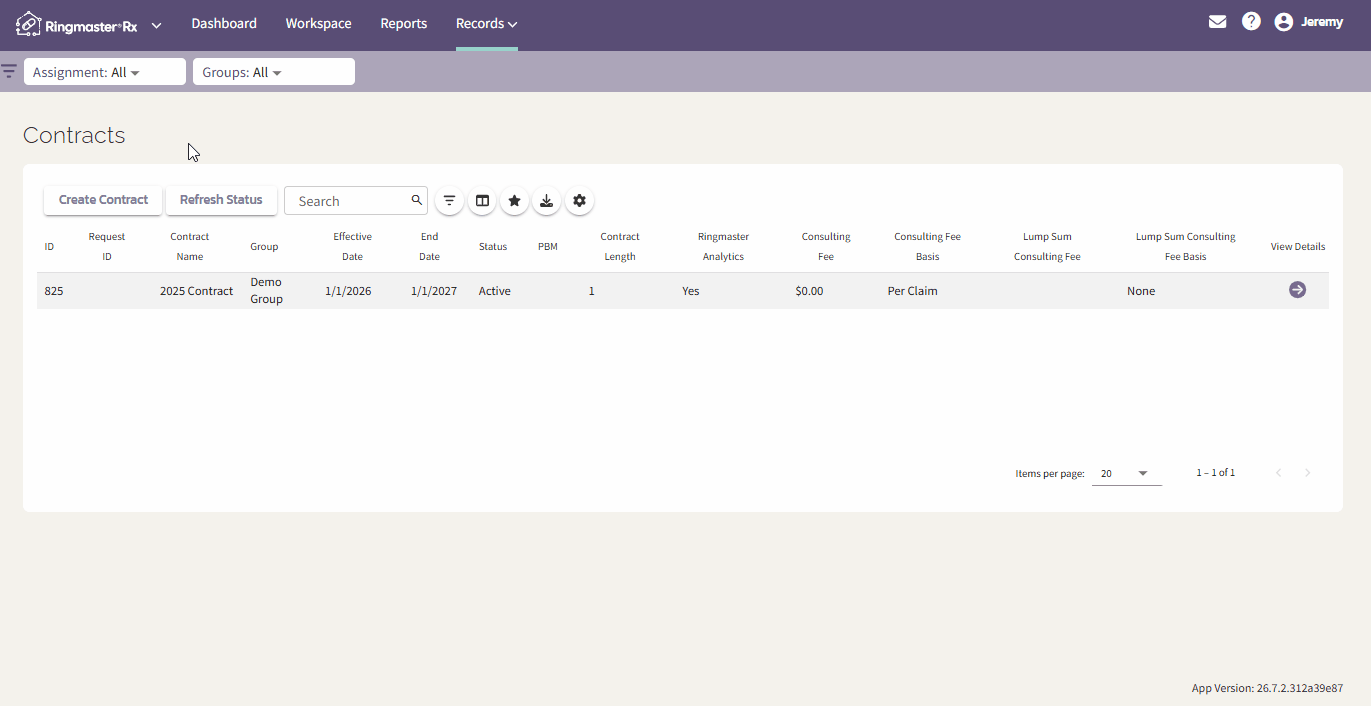Image resolution: width=1371 pixels, height=706 pixels.
Task: Click into the Search input field
Action: [x=350, y=201]
